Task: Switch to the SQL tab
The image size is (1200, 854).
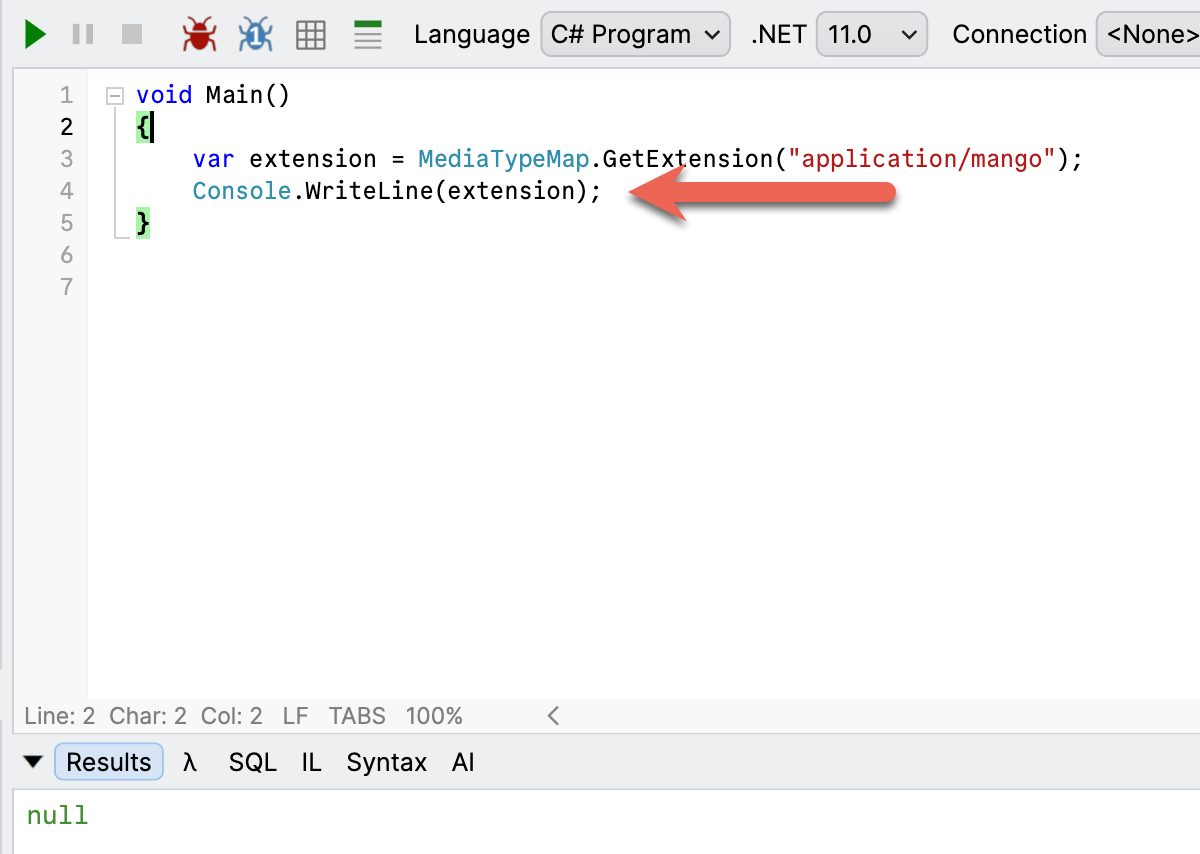Action: tap(252, 762)
